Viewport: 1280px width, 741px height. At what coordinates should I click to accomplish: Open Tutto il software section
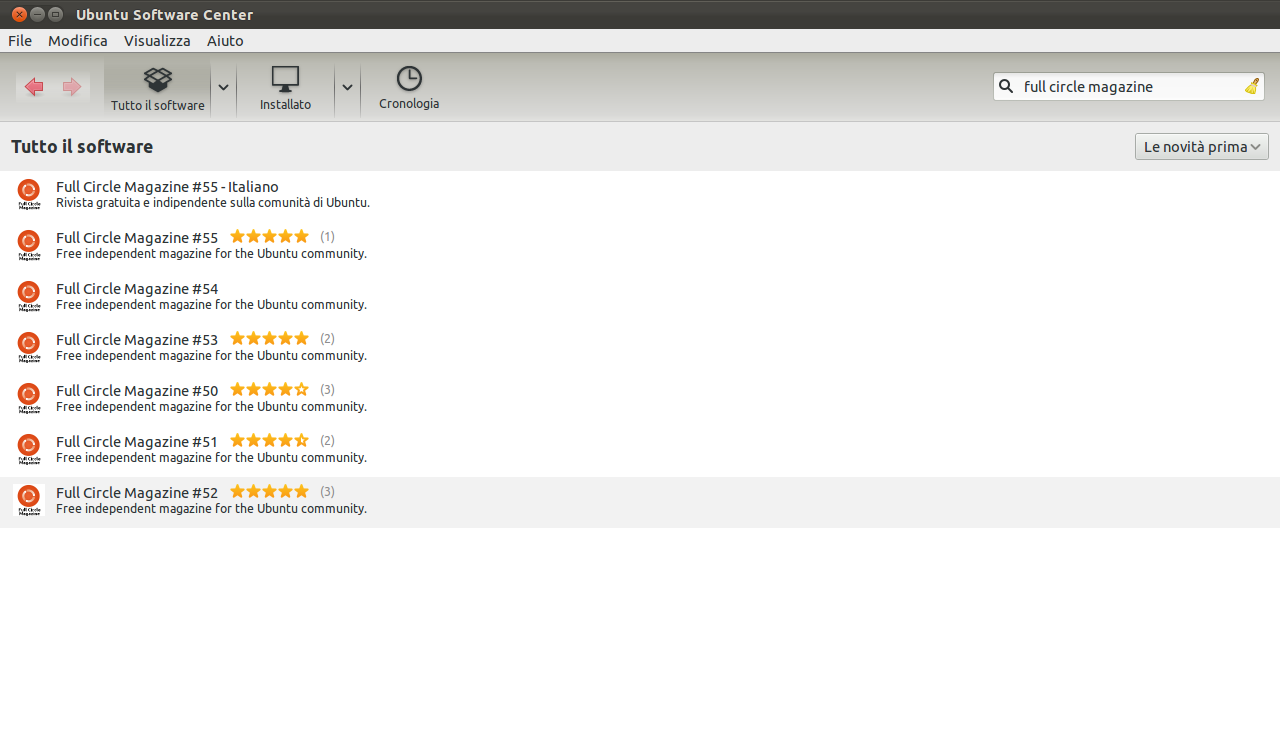[x=157, y=89]
